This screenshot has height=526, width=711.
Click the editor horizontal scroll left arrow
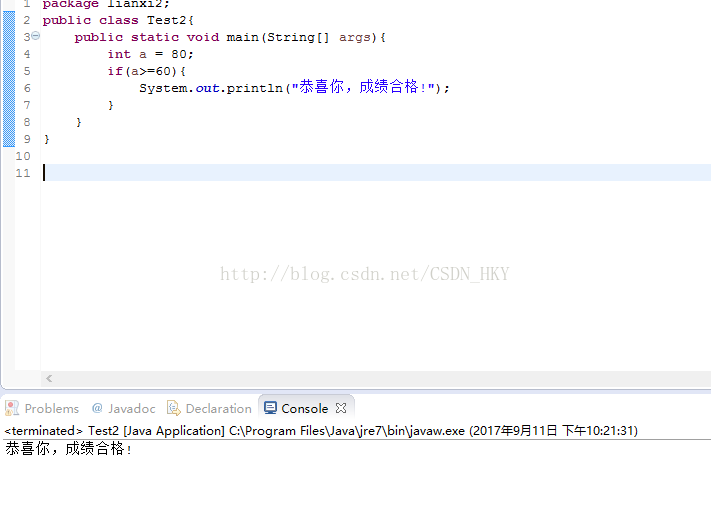tap(49, 378)
